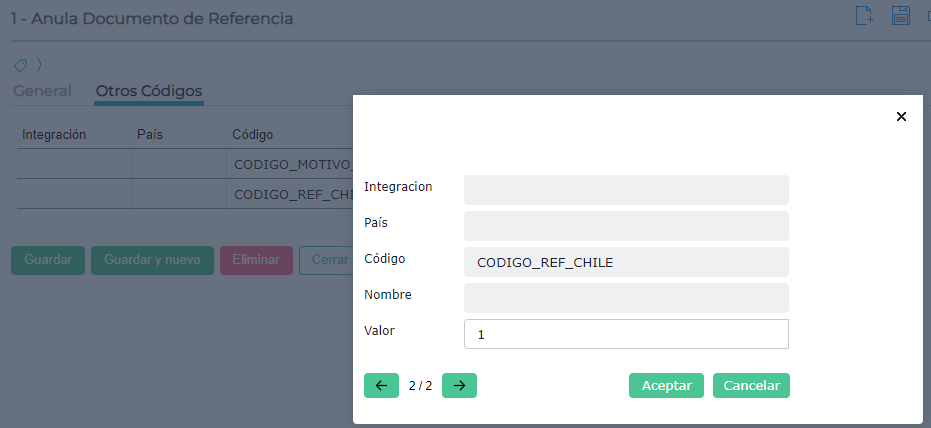Screen dimensions: 931x428
Task: Click the new document icon
Action: pos(865,15)
